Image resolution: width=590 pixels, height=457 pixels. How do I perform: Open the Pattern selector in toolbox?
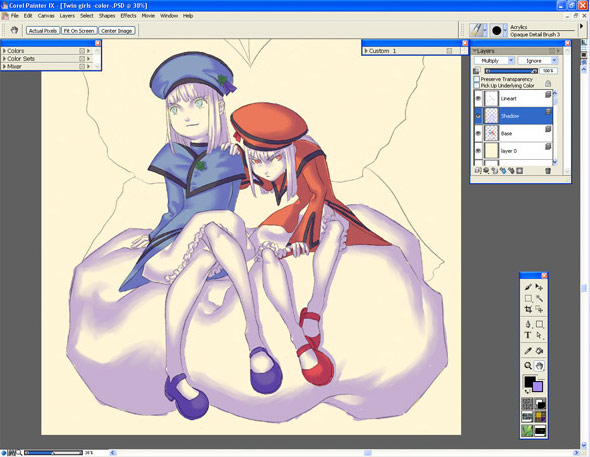[527, 417]
